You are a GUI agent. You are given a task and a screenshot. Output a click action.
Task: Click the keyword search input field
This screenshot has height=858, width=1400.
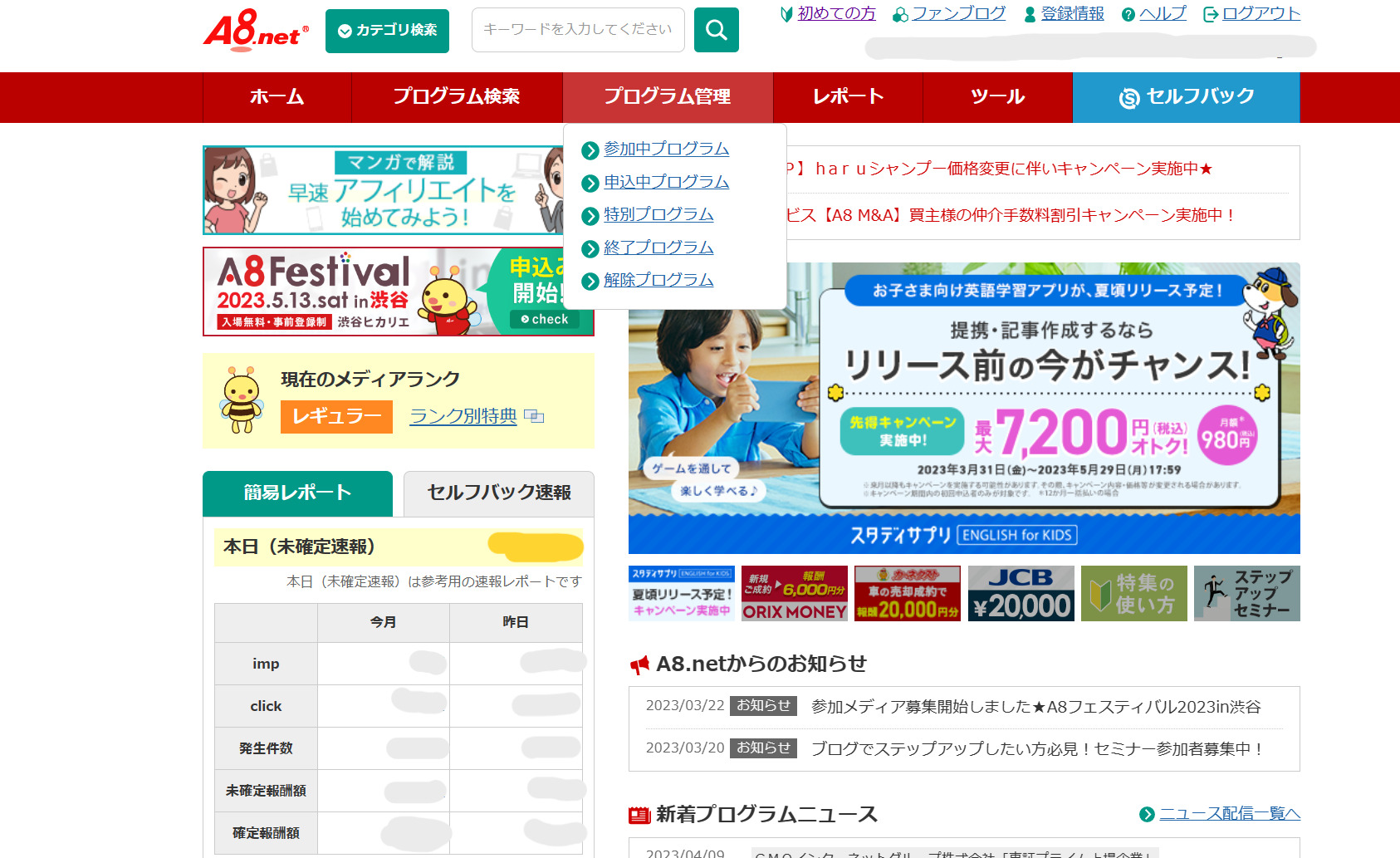(577, 30)
